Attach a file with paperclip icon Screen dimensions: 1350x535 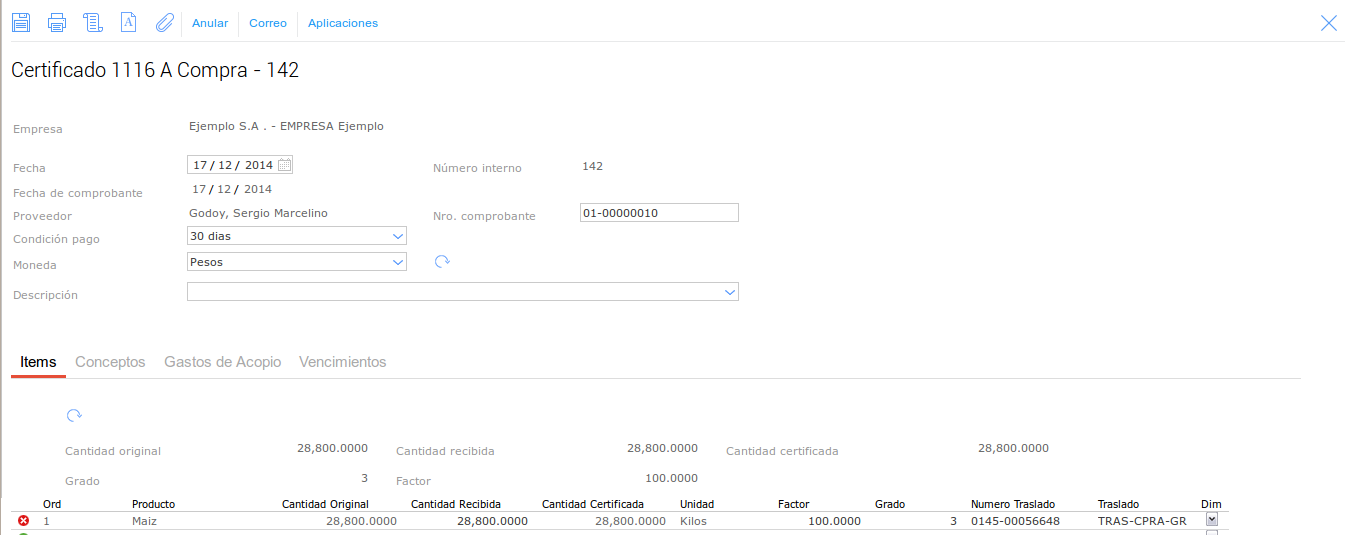164,22
